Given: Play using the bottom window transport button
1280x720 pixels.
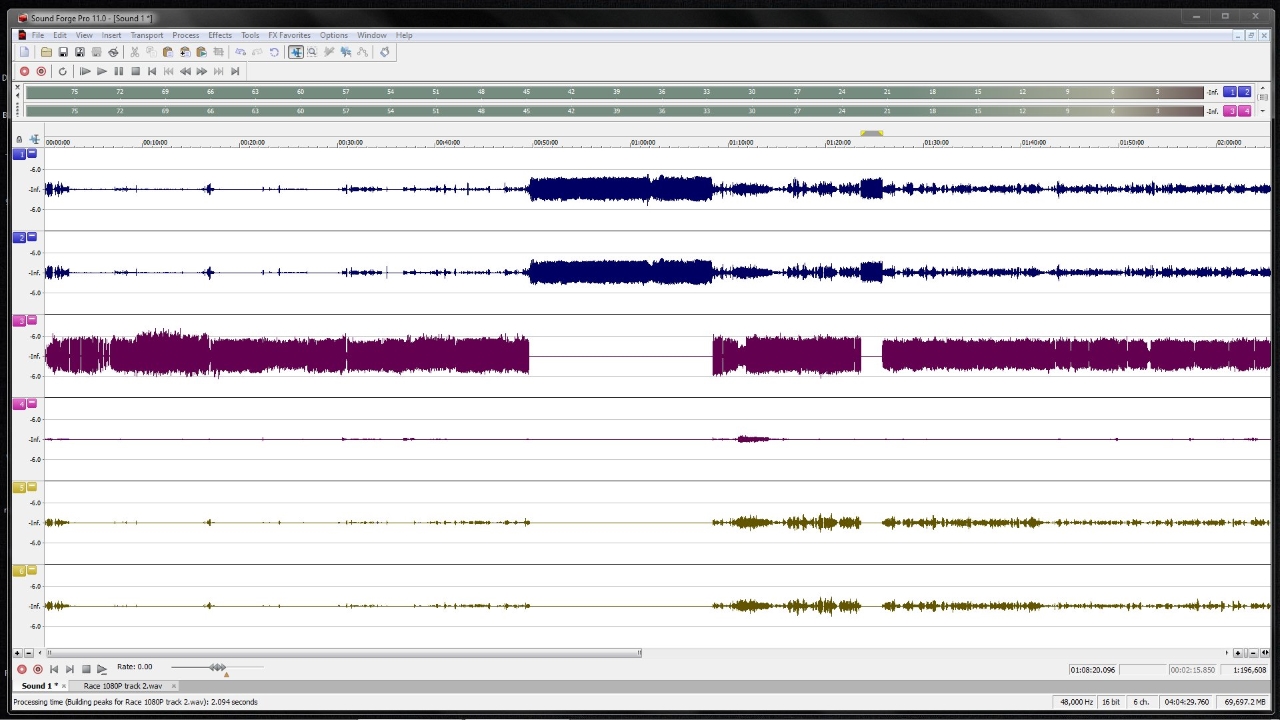Looking at the screenshot, I should (102, 669).
